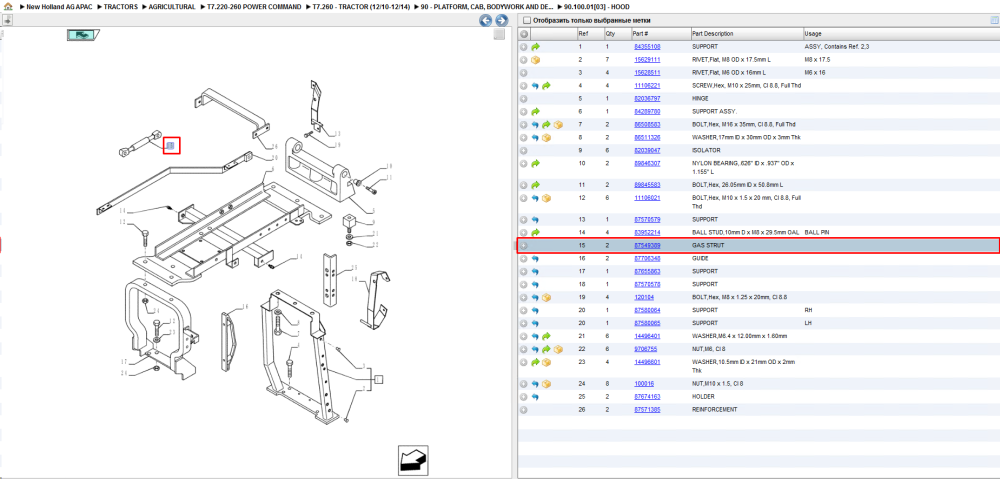Click the plus icon for SUPPORT 84355108
The height and width of the screenshot is (479, 1000).
coord(524,47)
